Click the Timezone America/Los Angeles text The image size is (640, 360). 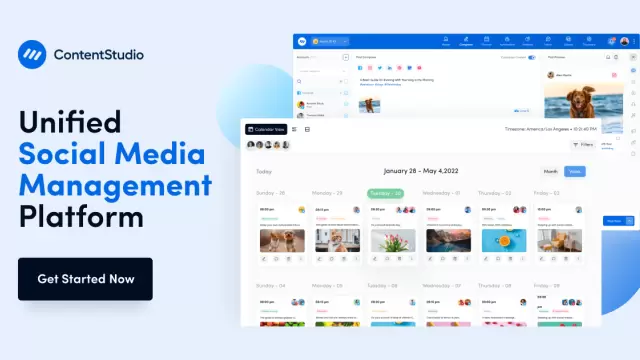point(551,129)
